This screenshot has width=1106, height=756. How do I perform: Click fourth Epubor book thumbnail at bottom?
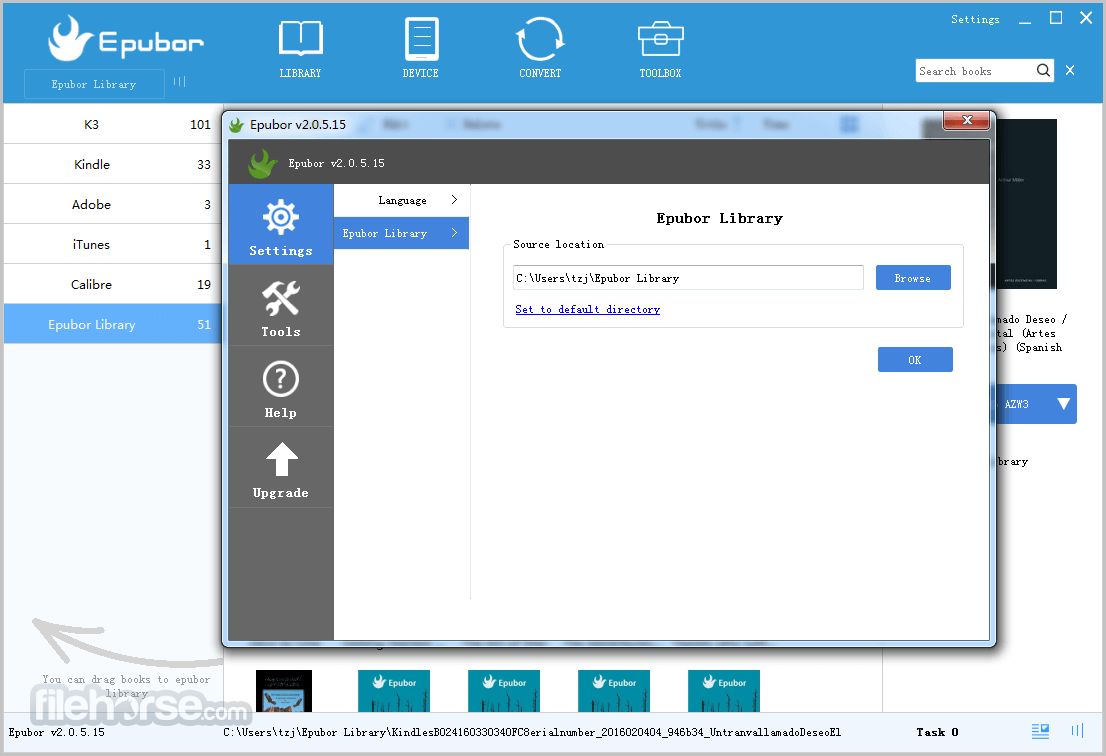614,691
